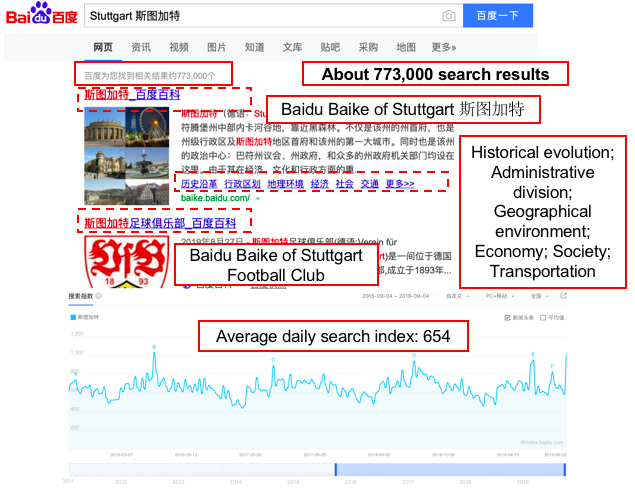
Task: Click the Stuttgart photo collage thumbnail
Action: [126, 156]
